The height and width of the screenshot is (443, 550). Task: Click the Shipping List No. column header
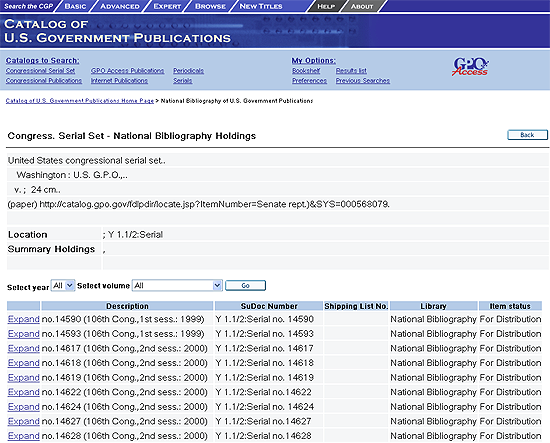point(356,306)
